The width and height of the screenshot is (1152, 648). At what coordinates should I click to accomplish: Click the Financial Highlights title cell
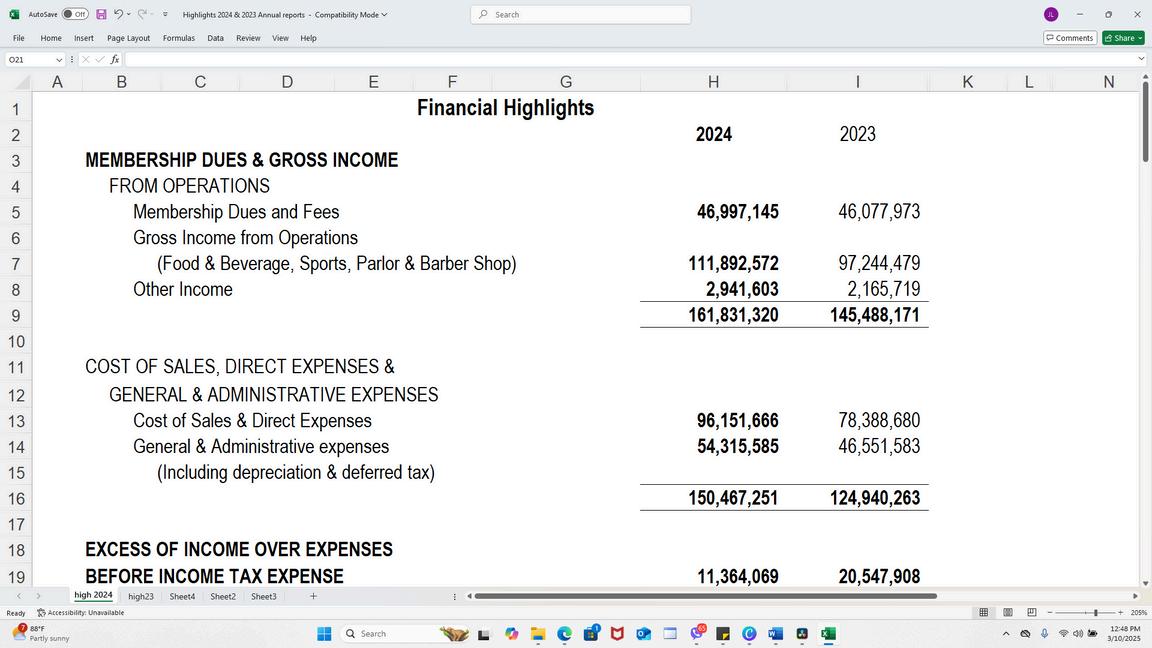505,108
